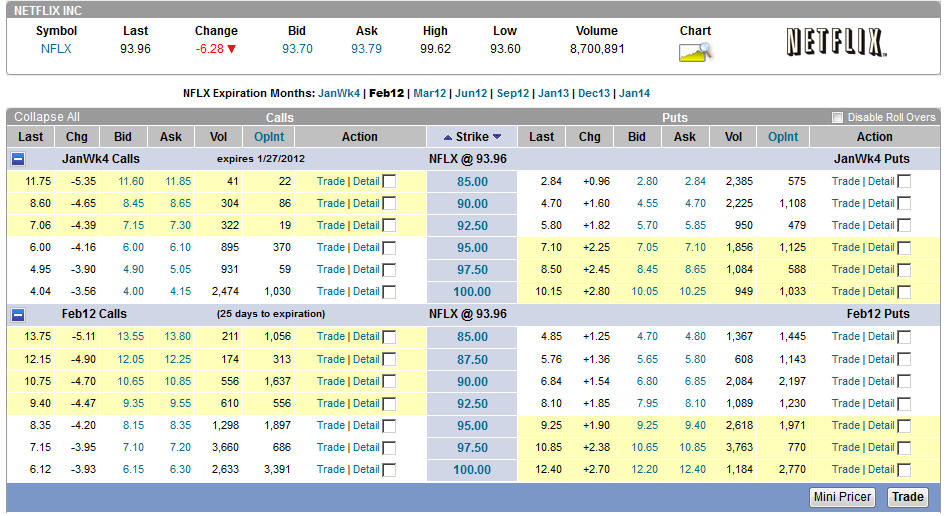Tick the Feb12 100.00 put checkbox
This screenshot has width=950, height=516.
pos(904,470)
